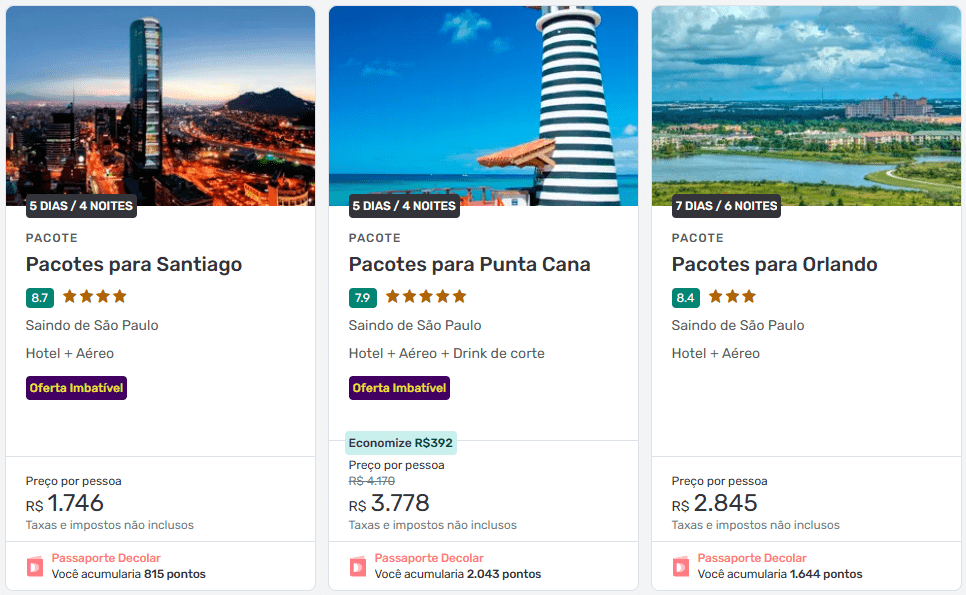Viewport: 966px width, 595px height.
Task: Click the 7 DIAS / 6 NOITES duration label
Action: [x=727, y=206]
